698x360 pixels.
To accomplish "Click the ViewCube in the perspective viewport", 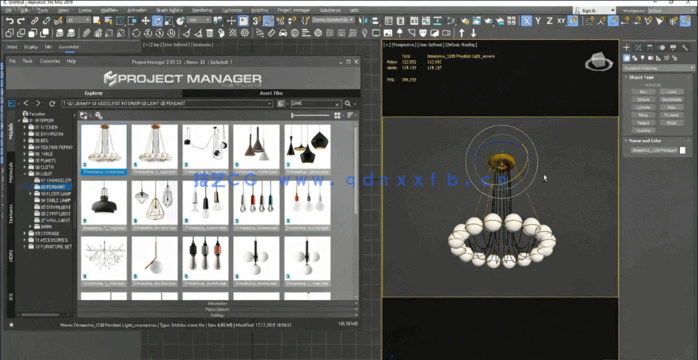I will (599, 61).
